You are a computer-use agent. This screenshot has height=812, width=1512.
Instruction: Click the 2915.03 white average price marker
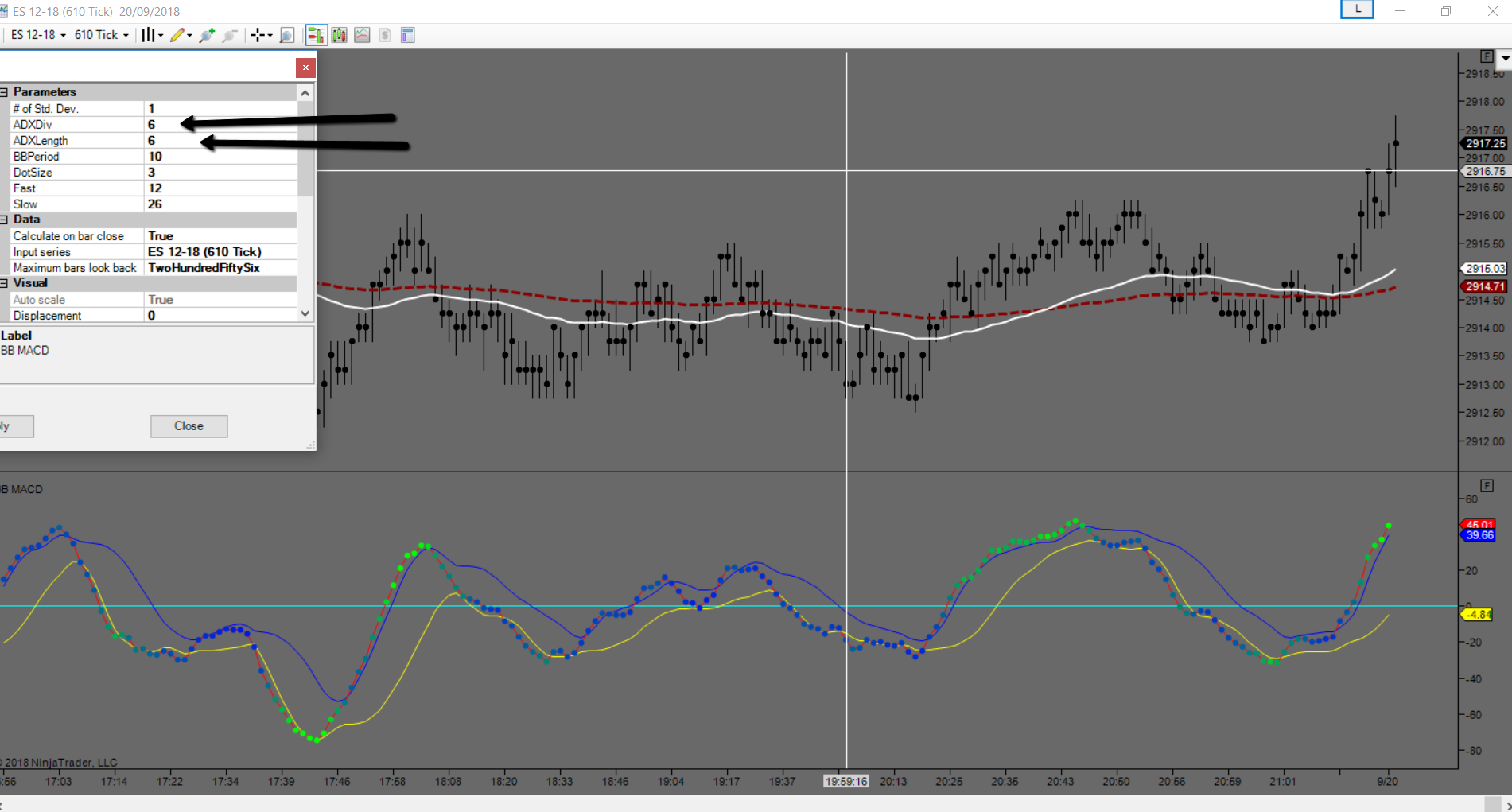point(1483,269)
